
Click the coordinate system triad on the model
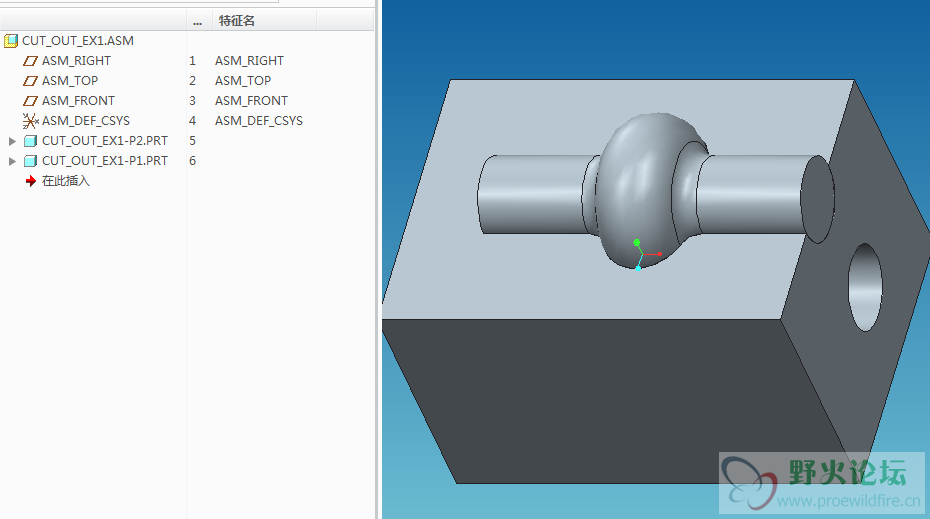[645, 255]
